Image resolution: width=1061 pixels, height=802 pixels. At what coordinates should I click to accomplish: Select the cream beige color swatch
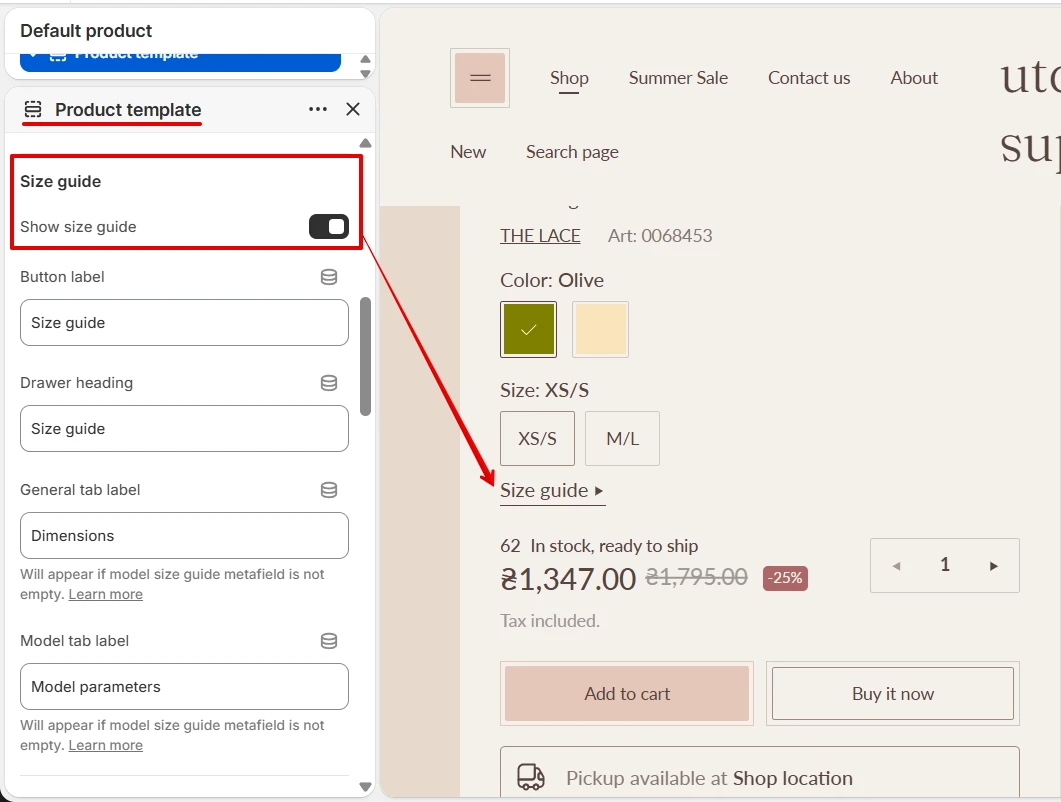600,330
